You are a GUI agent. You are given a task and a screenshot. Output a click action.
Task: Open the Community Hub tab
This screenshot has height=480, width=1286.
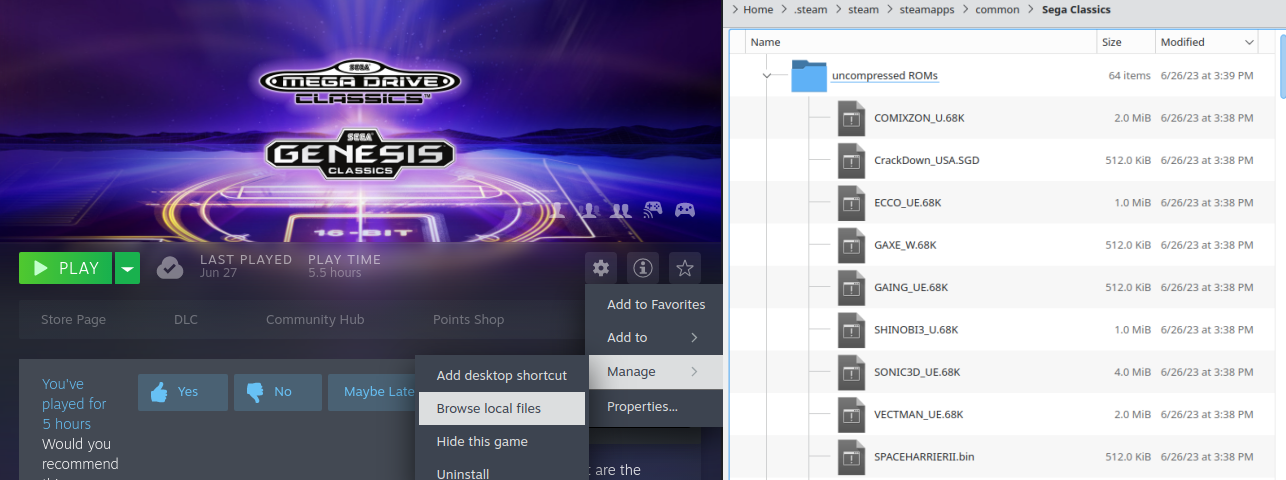(315, 320)
